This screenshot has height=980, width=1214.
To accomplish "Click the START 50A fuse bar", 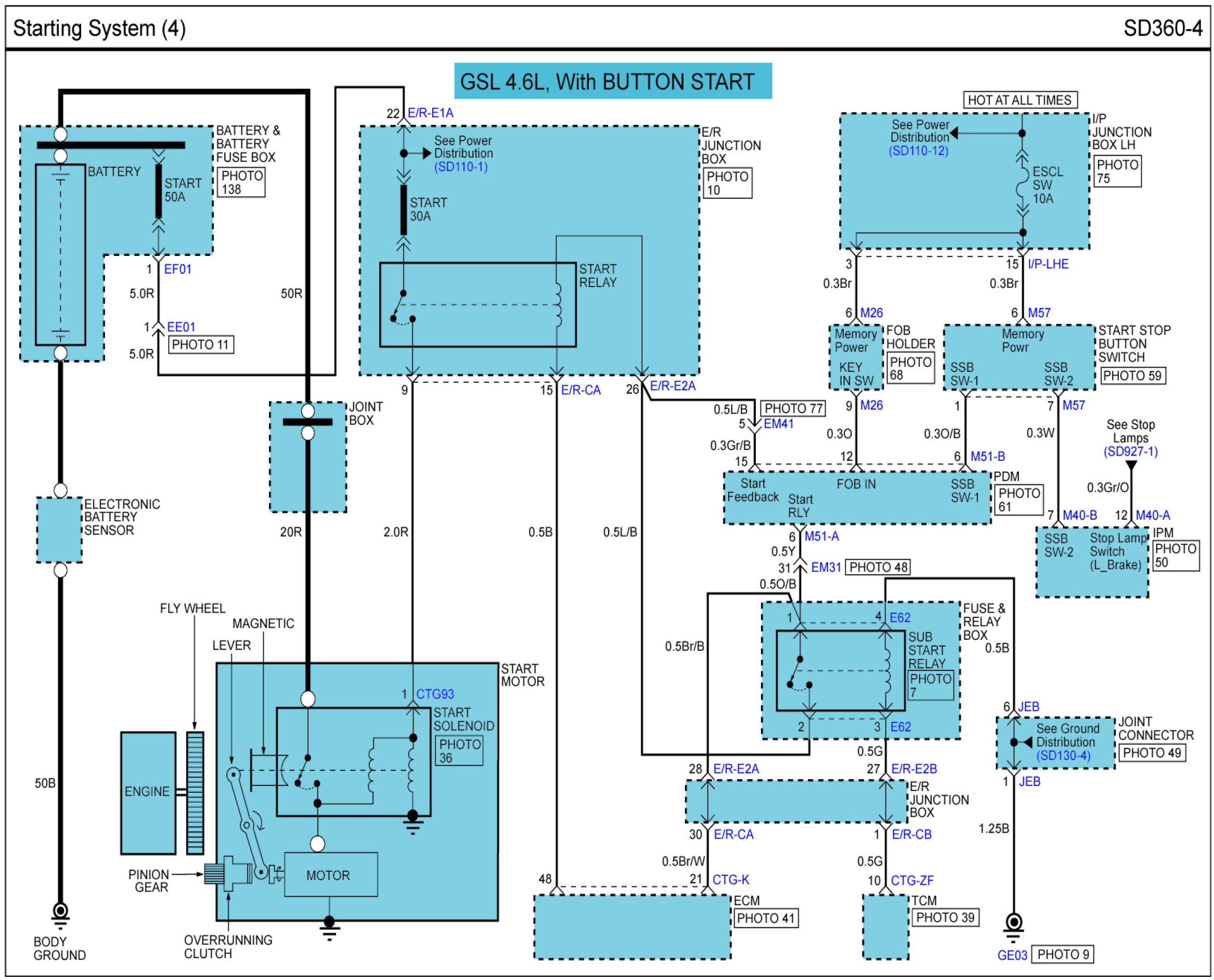I will [x=159, y=191].
